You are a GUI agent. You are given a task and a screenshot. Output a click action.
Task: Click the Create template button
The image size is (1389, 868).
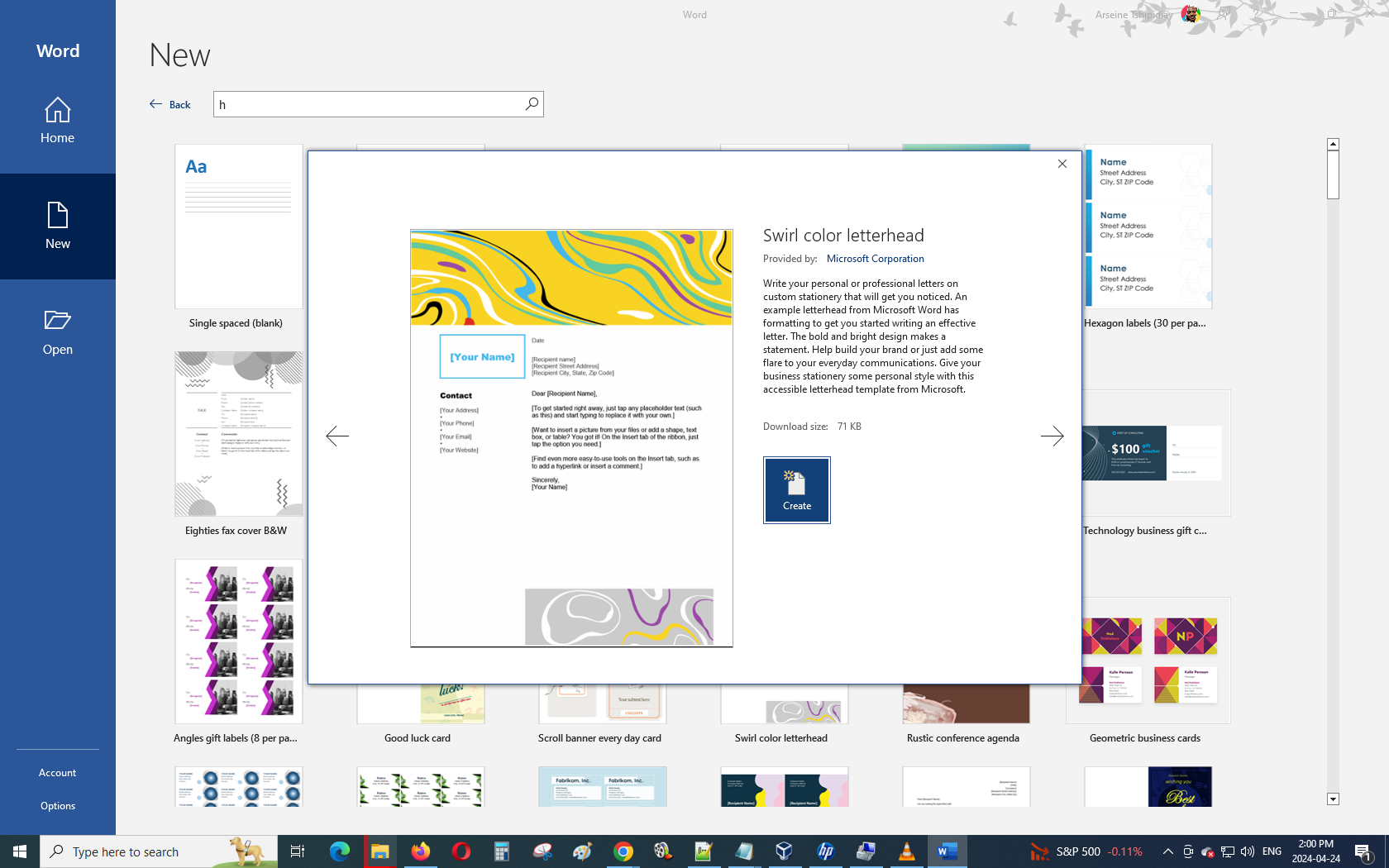point(796,490)
